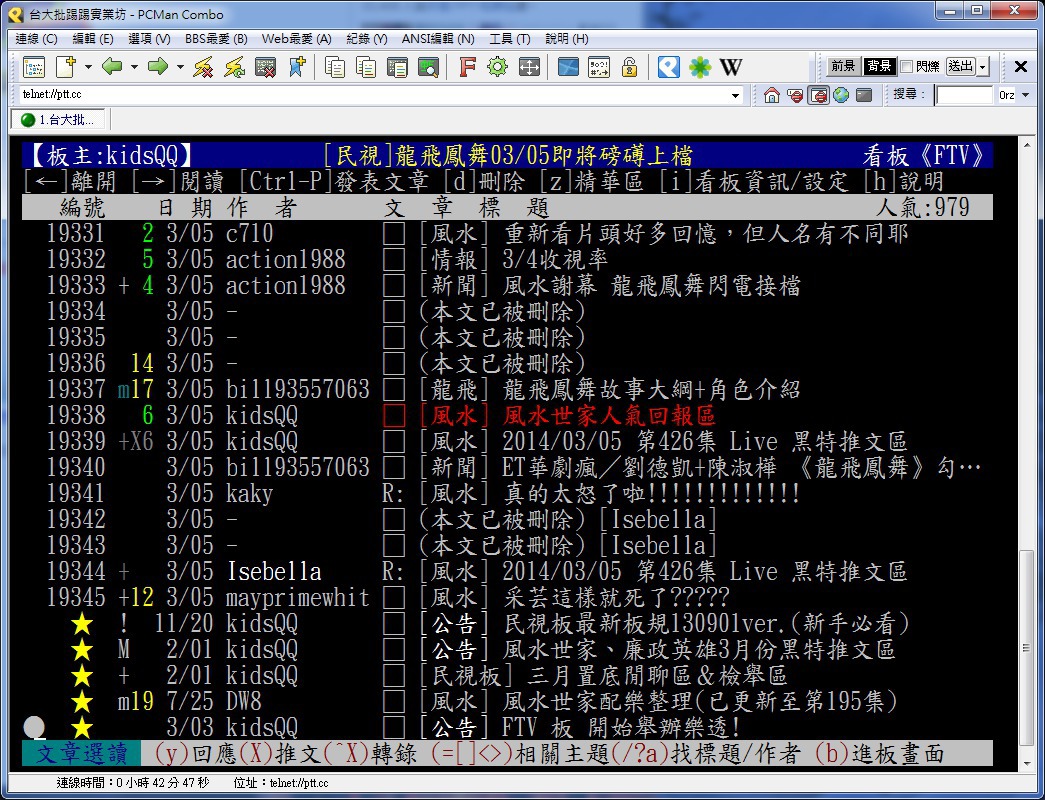Click the new connection page icon
Viewport: 1045px width, 800px height.
pos(66,67)
